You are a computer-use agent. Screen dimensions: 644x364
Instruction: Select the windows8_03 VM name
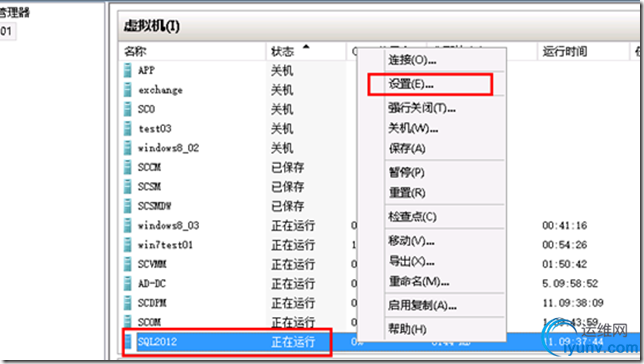(168, 225)
